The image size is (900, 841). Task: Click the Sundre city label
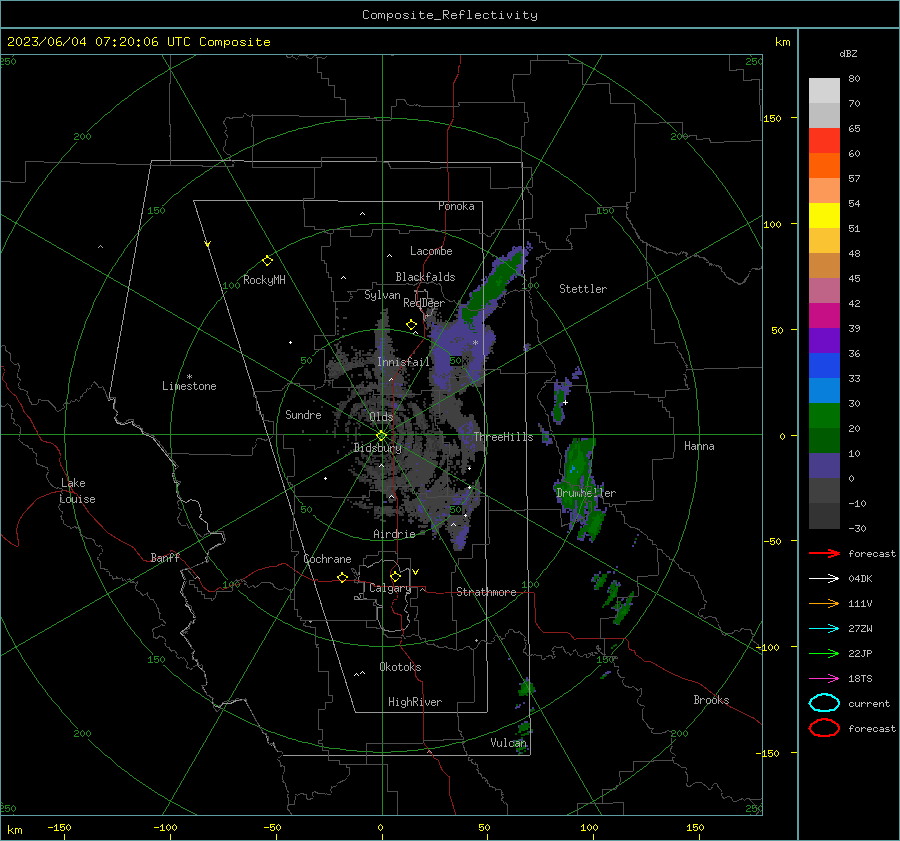[304, 414]
